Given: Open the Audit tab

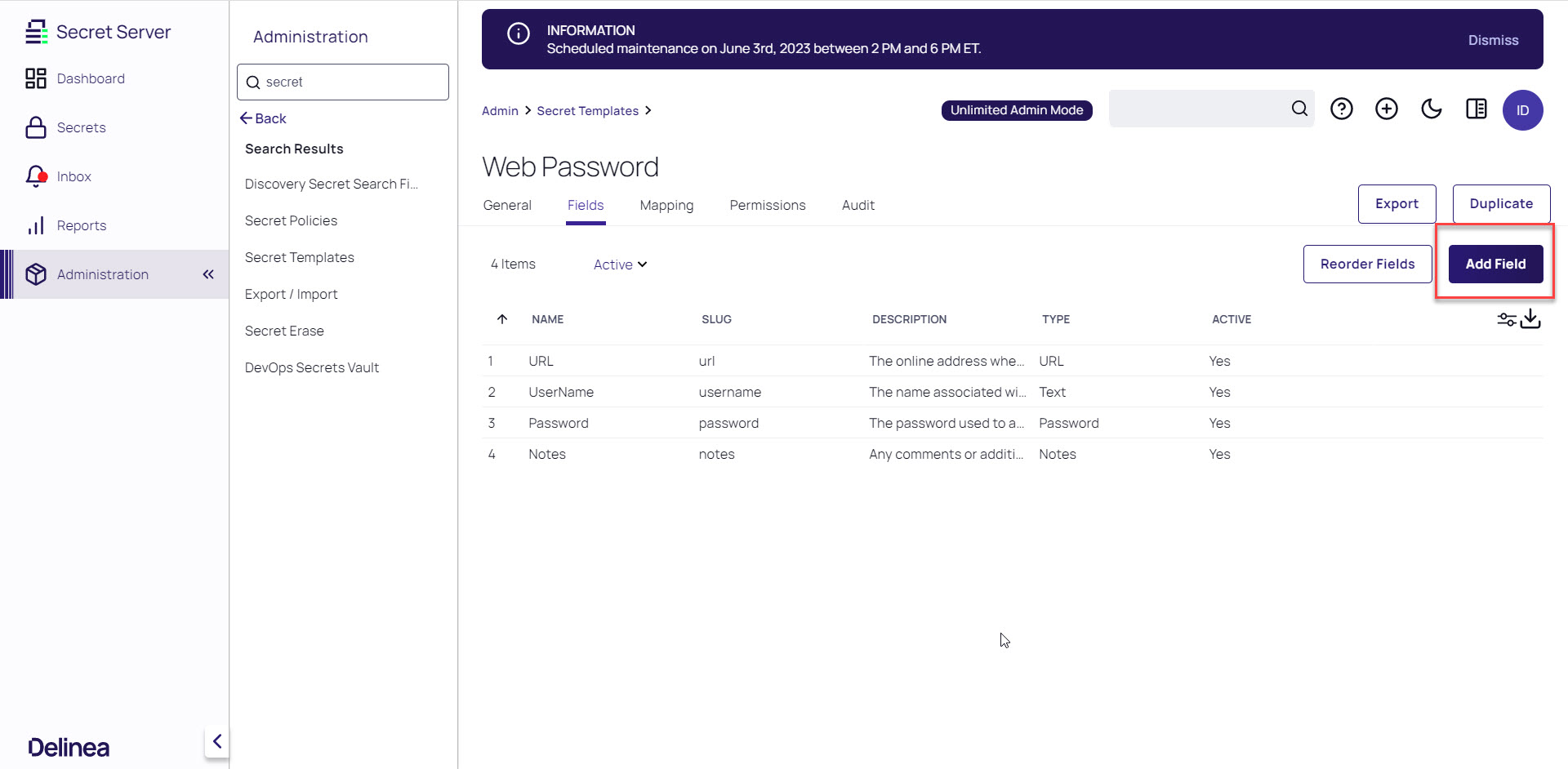Looking at the screenshot, I should click(858, 205).
